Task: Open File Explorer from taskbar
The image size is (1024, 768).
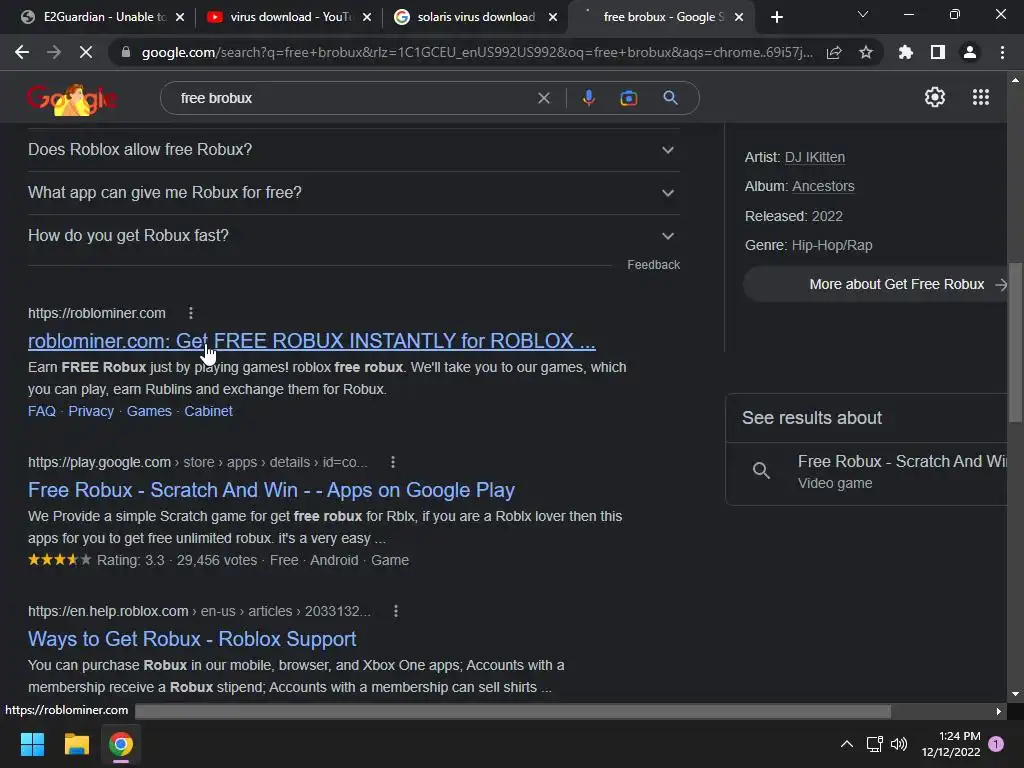Action: click(x=76, y=744)
